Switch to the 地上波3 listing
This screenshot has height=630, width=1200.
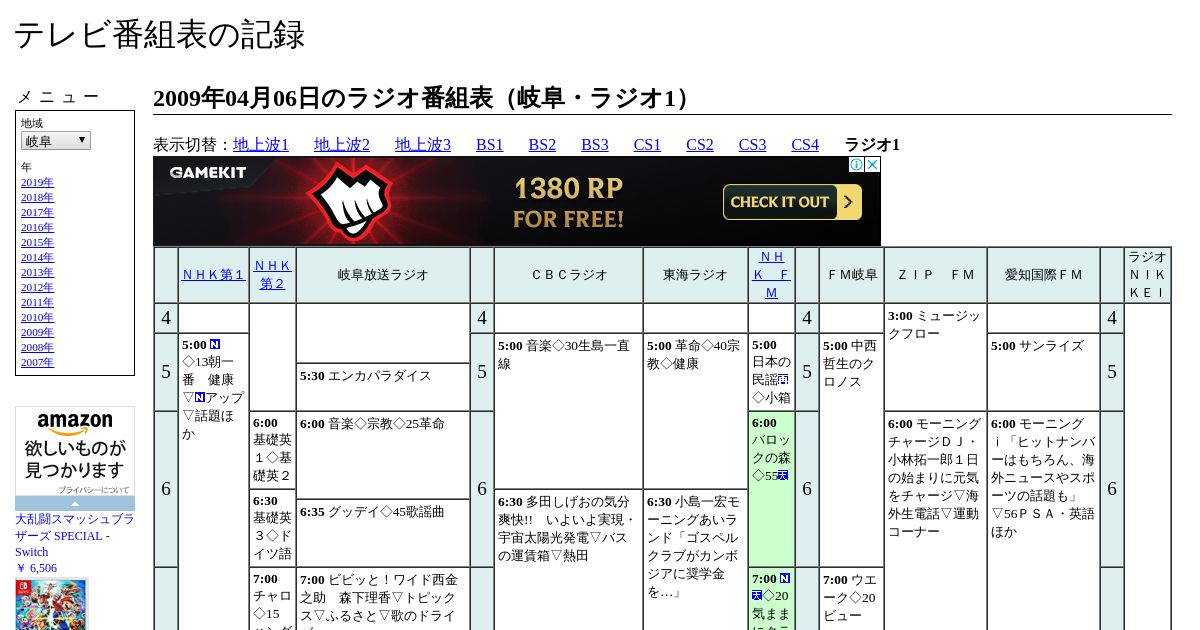pos(423,145)
